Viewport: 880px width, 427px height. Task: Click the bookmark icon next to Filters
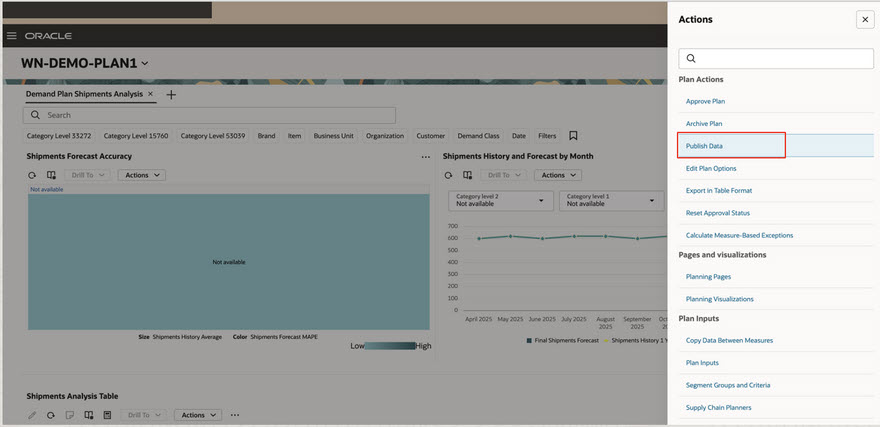(x=573, y=136)
